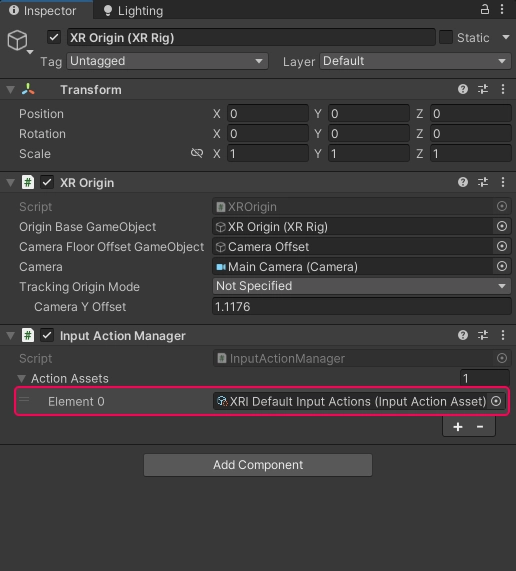Add a new Action Assets element with plus

pyautogui.click(x=458, y=426)
